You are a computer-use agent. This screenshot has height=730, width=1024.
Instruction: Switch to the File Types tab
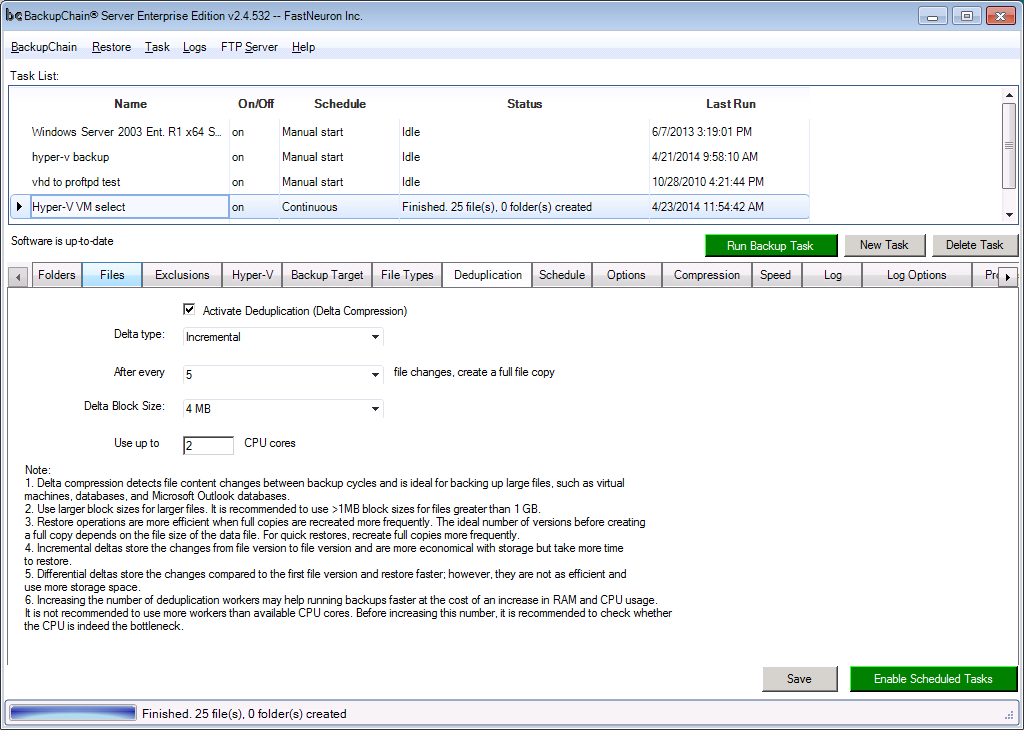(407, 275)
